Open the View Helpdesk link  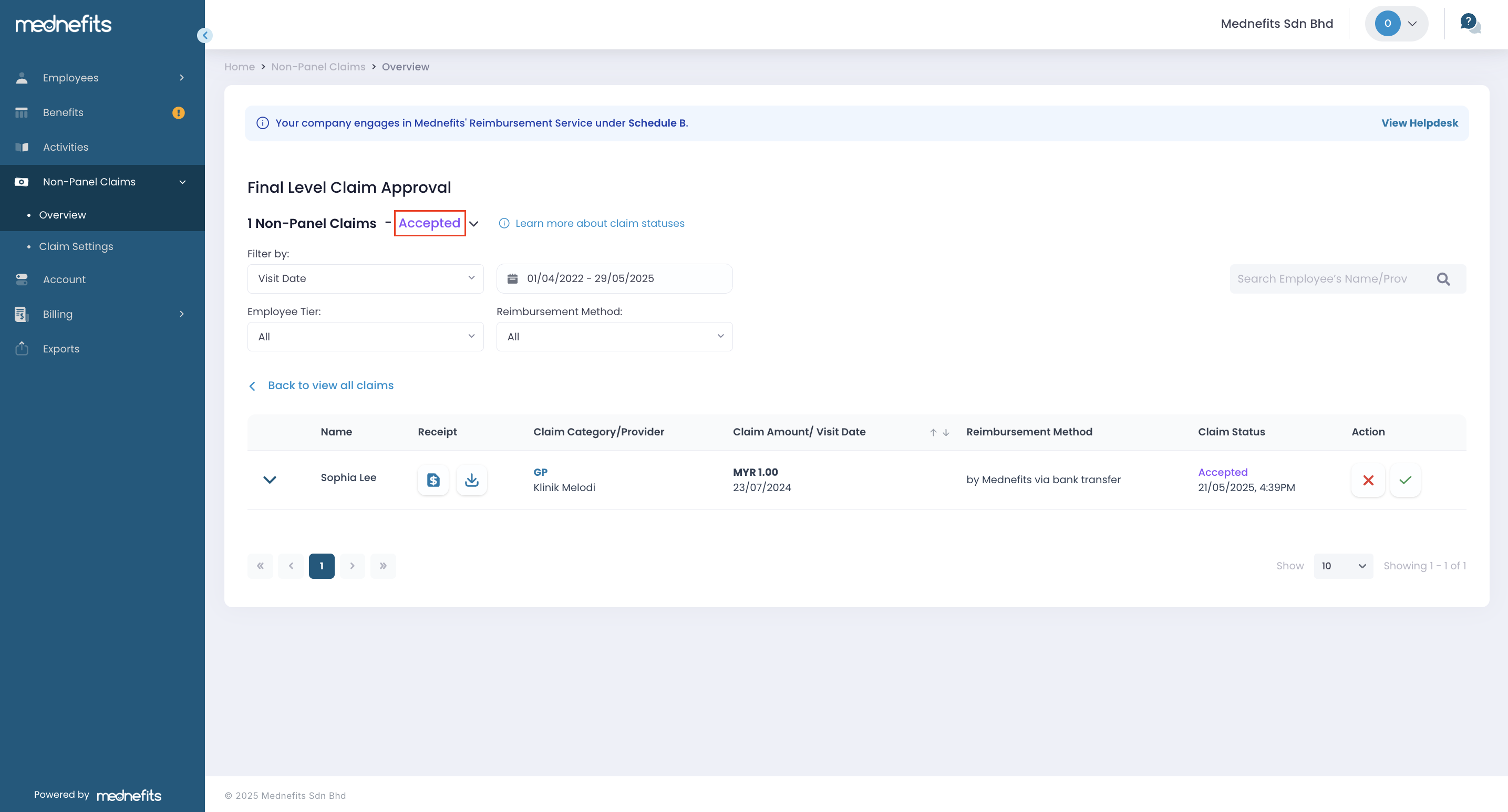point(1419,123)
